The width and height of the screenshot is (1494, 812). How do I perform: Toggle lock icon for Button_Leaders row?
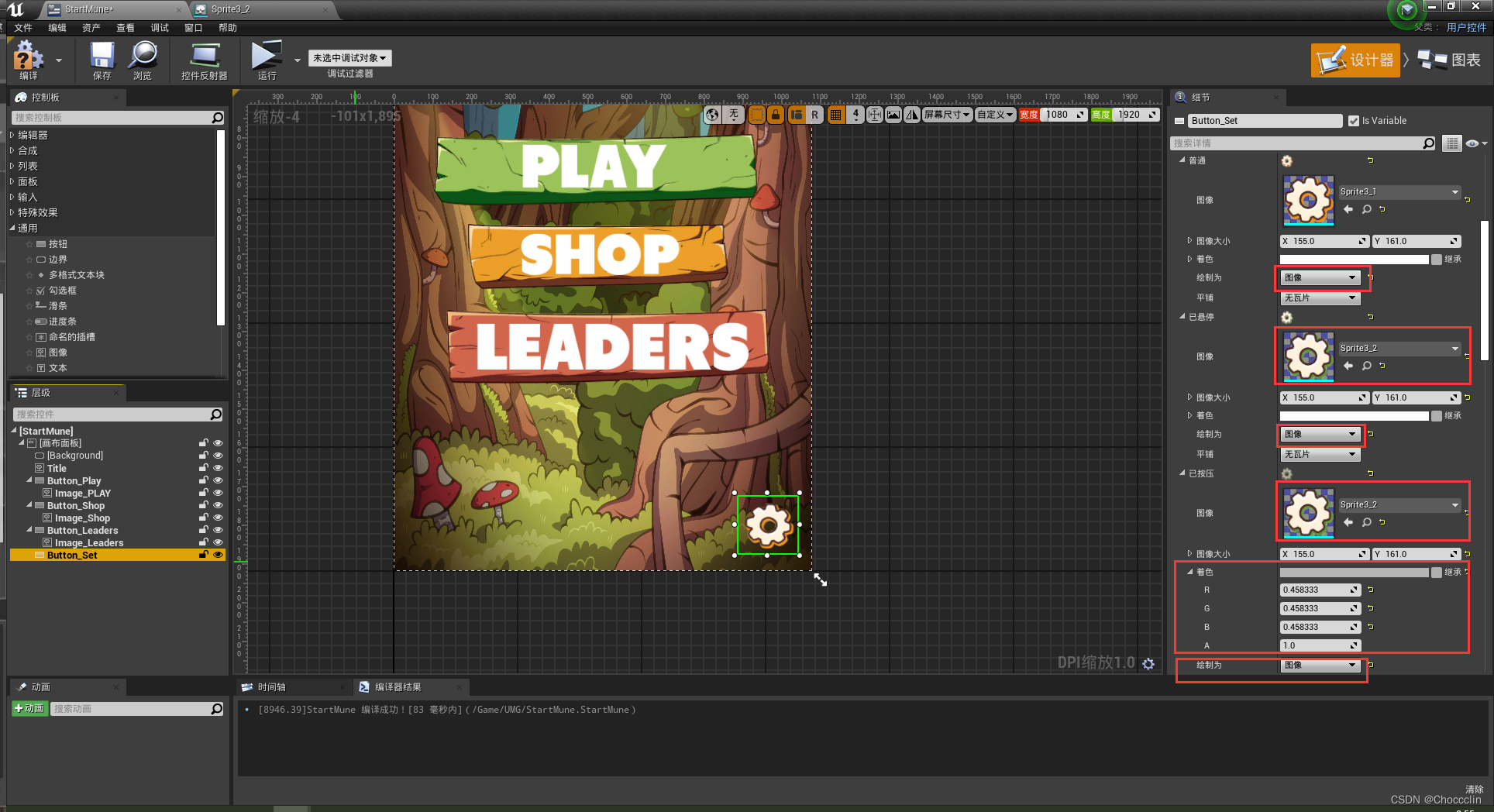click(203, 530)
